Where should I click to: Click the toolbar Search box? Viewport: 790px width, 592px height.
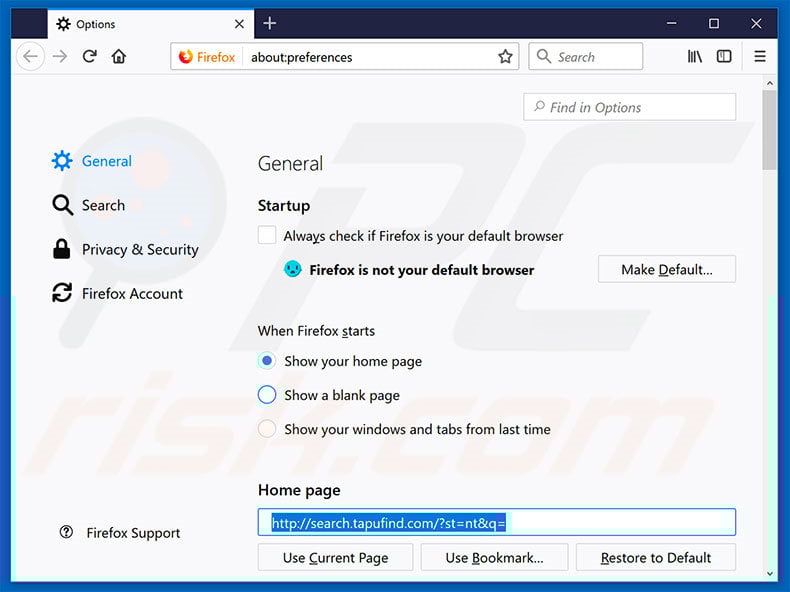tap(585, 56)
